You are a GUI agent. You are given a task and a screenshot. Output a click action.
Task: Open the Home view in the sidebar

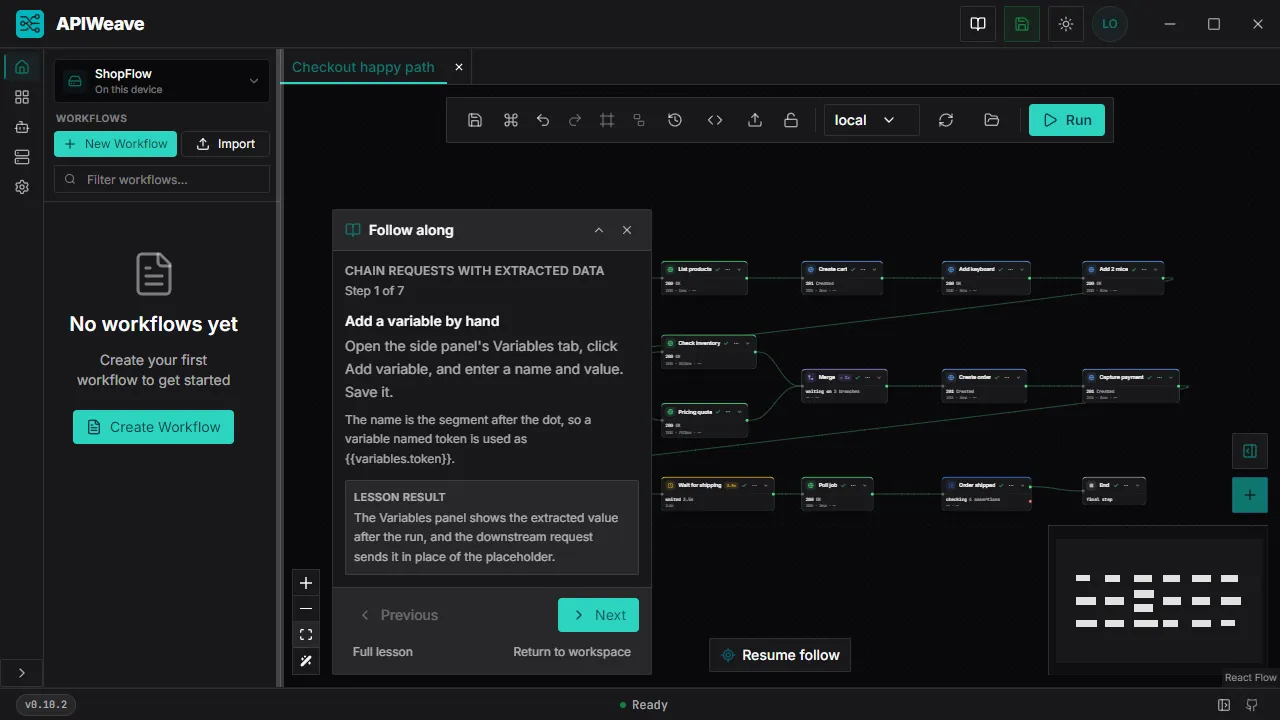click(x=22, y=67)
